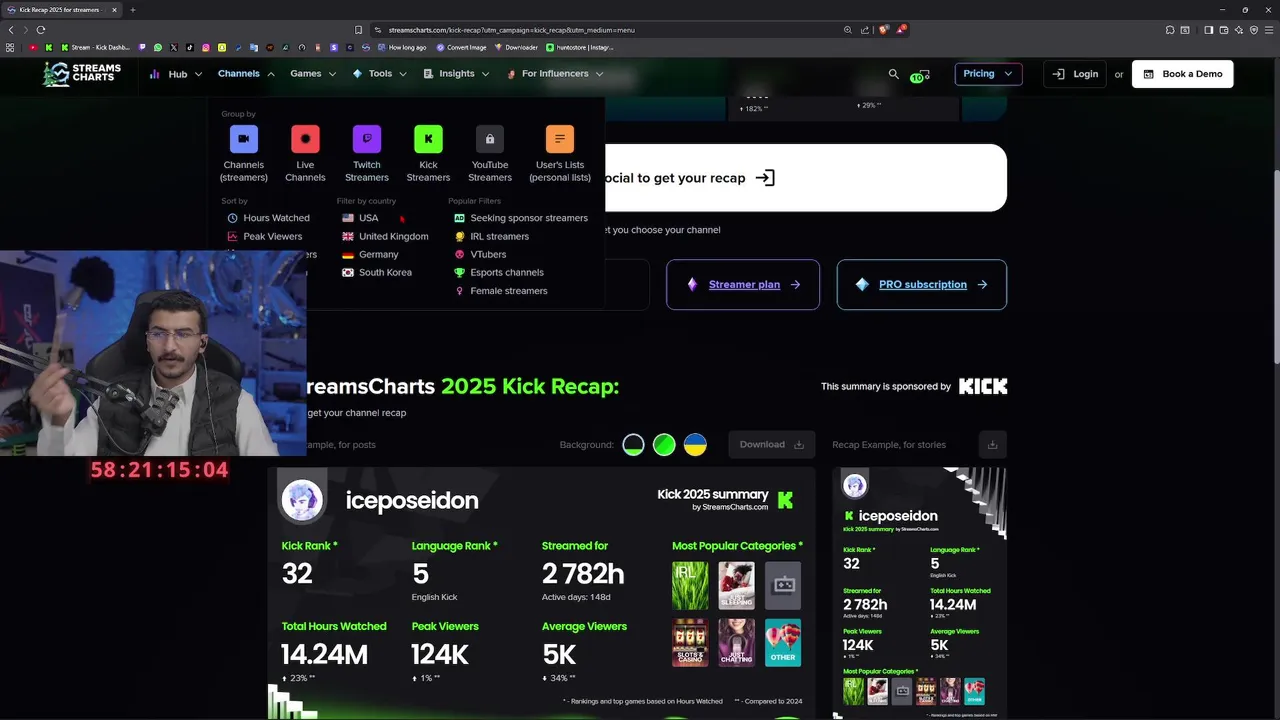
Task: Open the PRO subscription link
Action: click(922, 285)
